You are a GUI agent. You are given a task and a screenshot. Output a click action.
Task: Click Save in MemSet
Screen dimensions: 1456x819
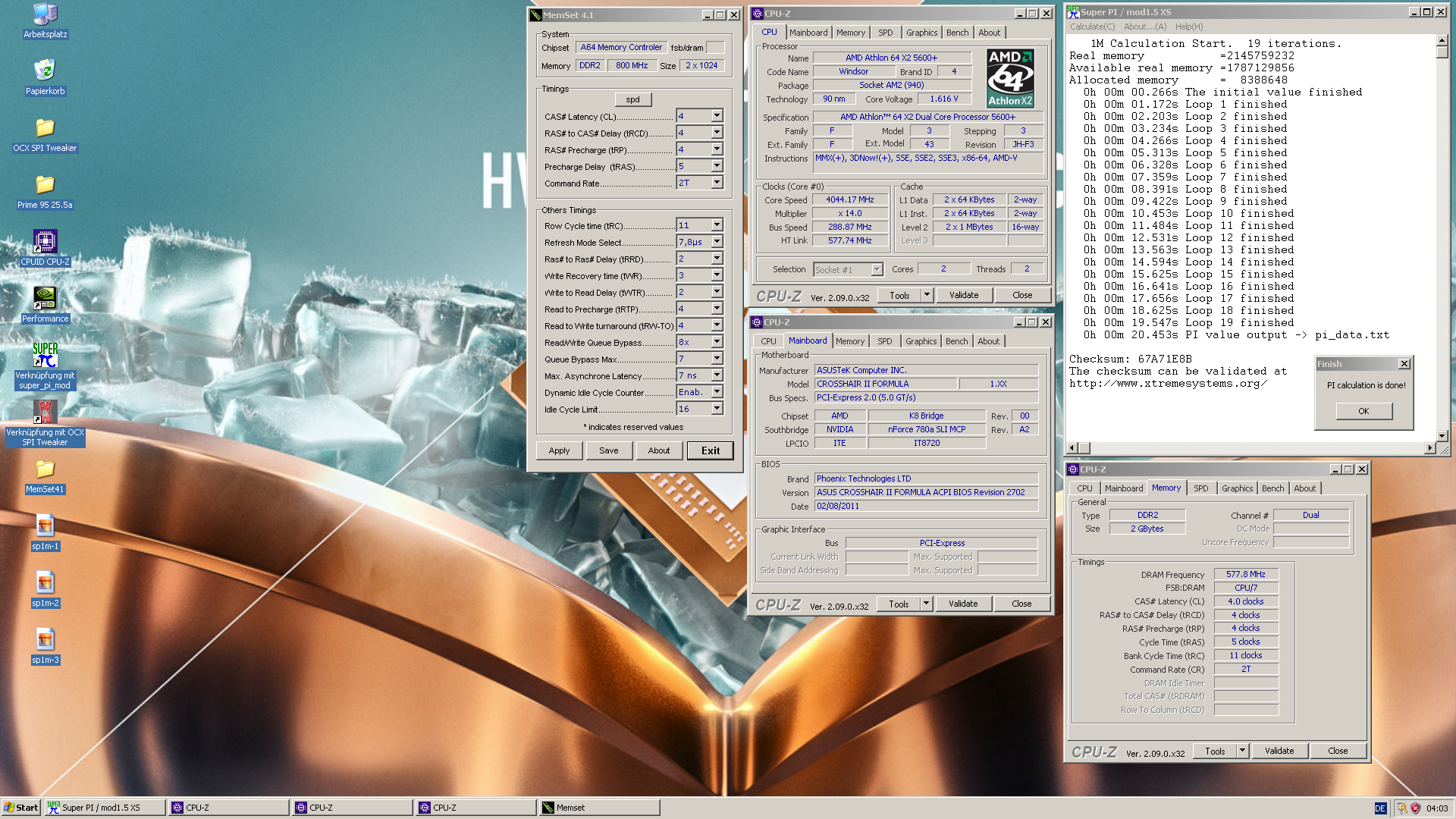[608, 450]
